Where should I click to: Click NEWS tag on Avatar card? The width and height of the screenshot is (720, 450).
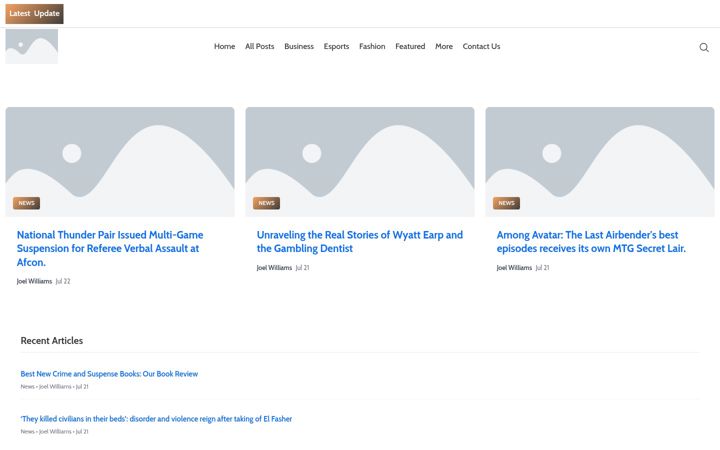tap(506, 203)
